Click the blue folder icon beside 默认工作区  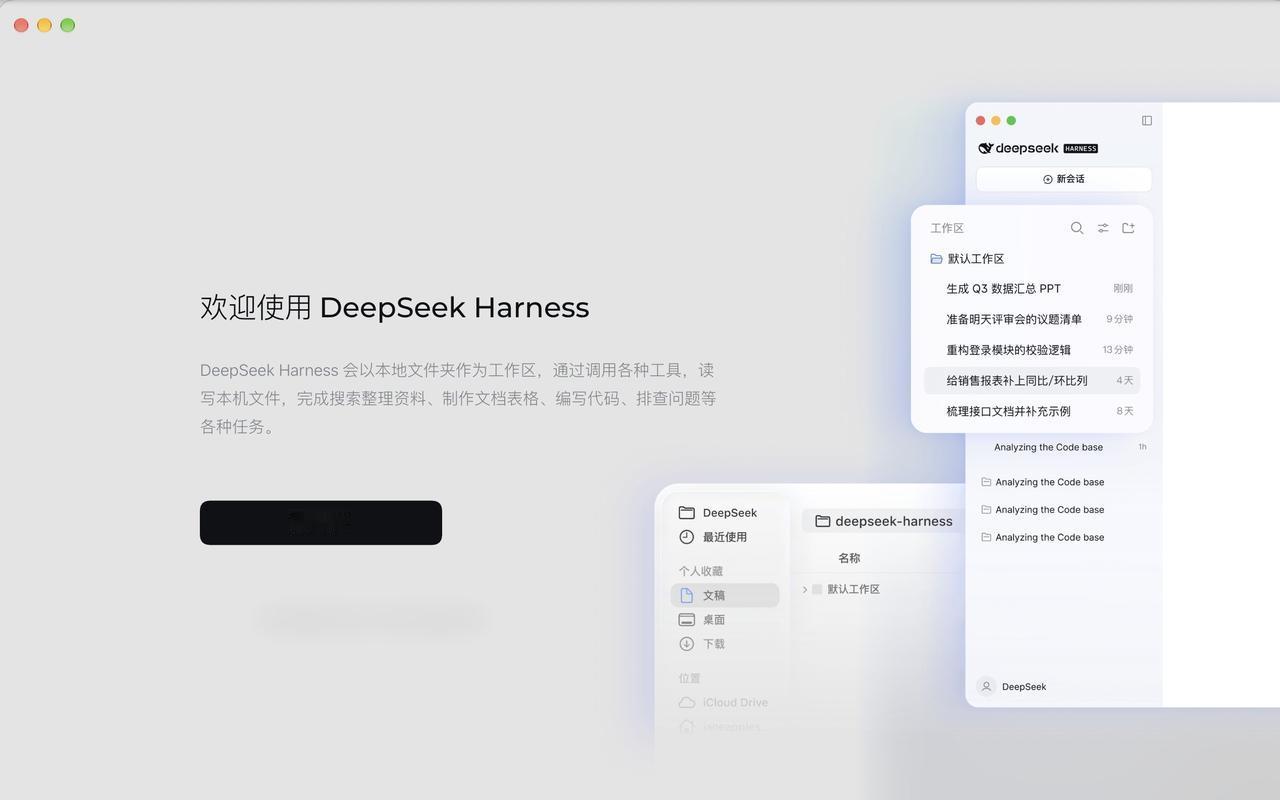click(x=937, y=258)
